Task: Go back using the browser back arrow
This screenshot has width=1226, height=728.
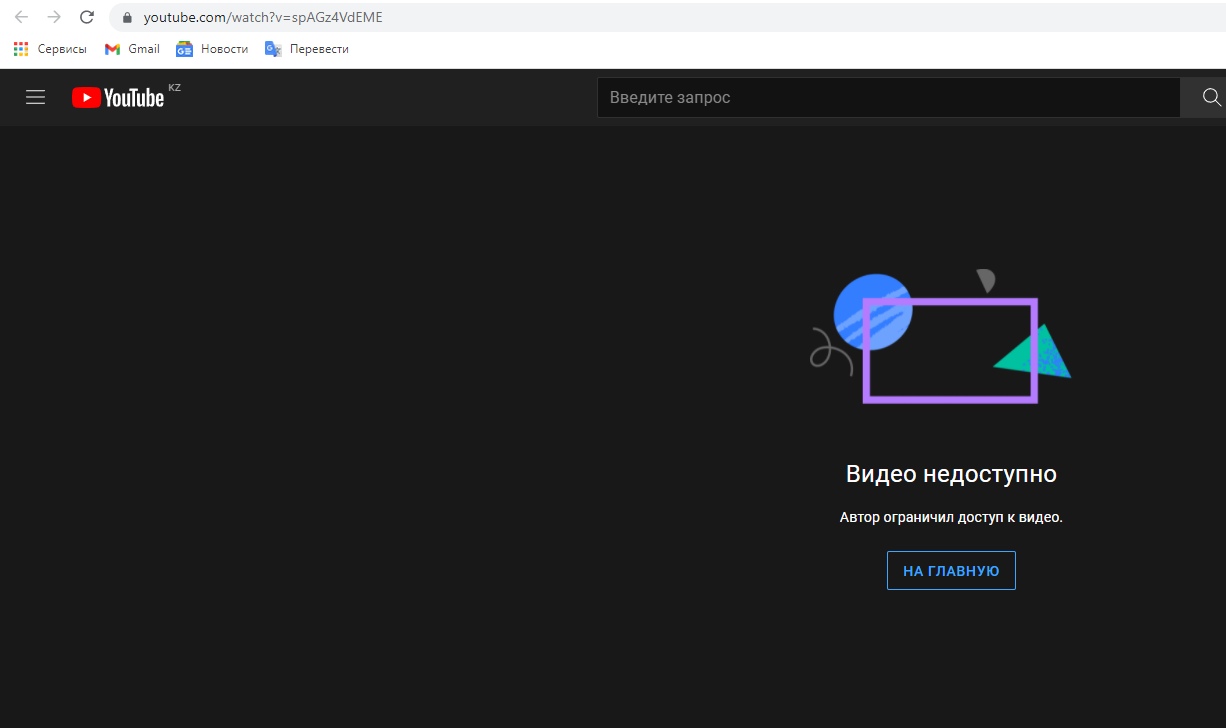Action: pyautogui.click(x=21, y=17)
